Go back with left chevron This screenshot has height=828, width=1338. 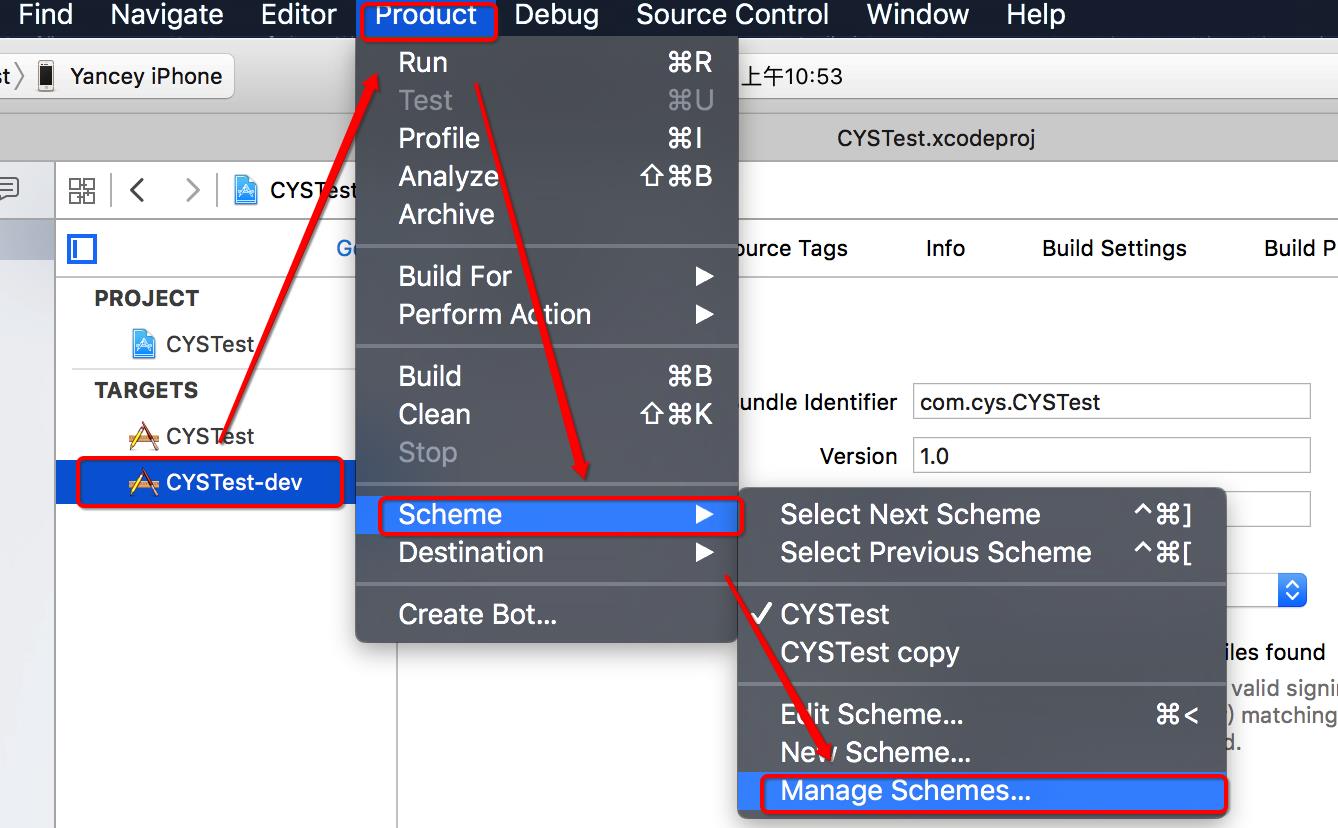138,190
